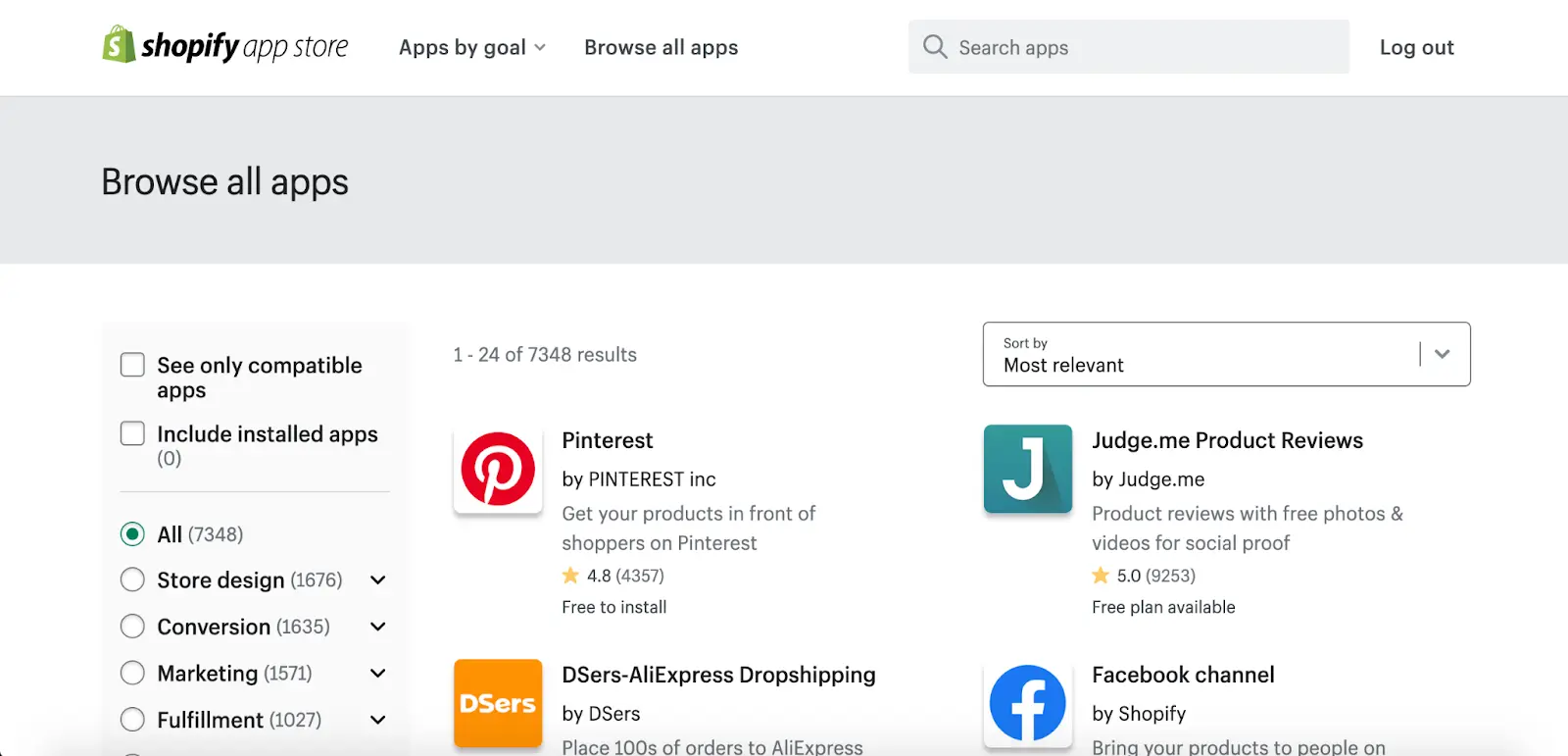Select the Fulfillment radio button

(x=132, y=719)
